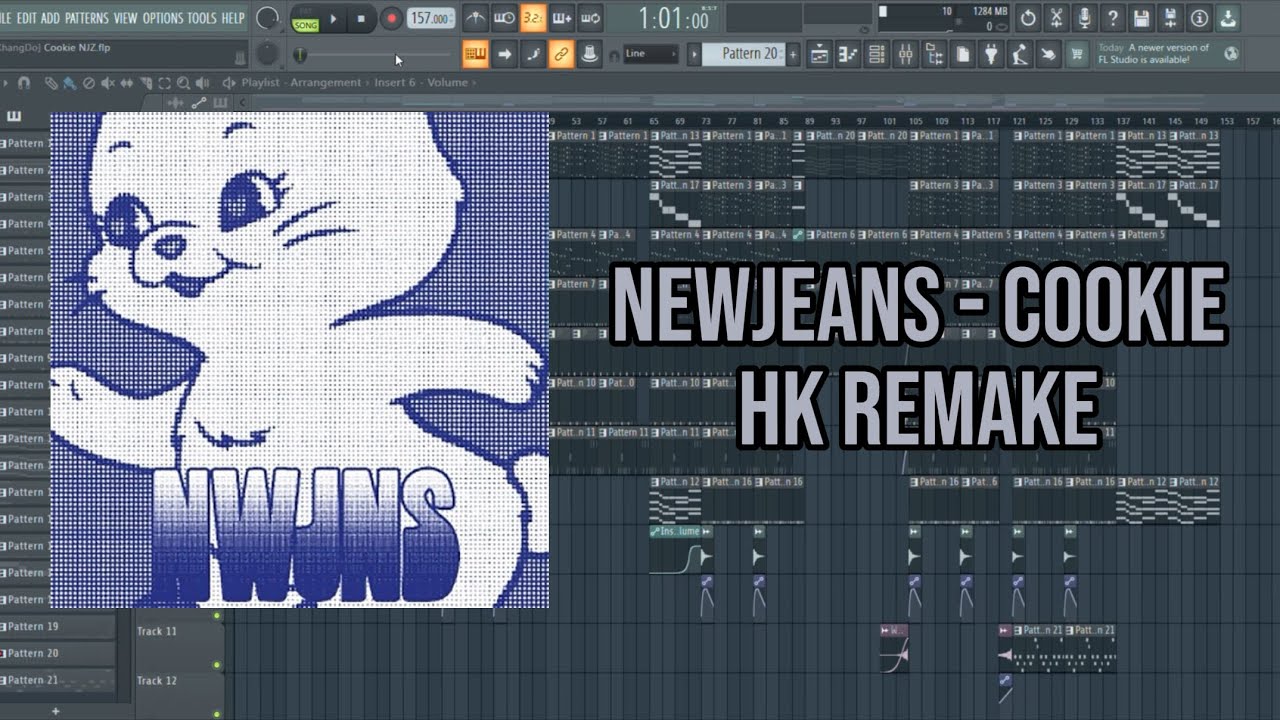Viewport: 1280px width, 720px height.
Task: Open the audio editor scissors icon
Action: pos(1056,18)
